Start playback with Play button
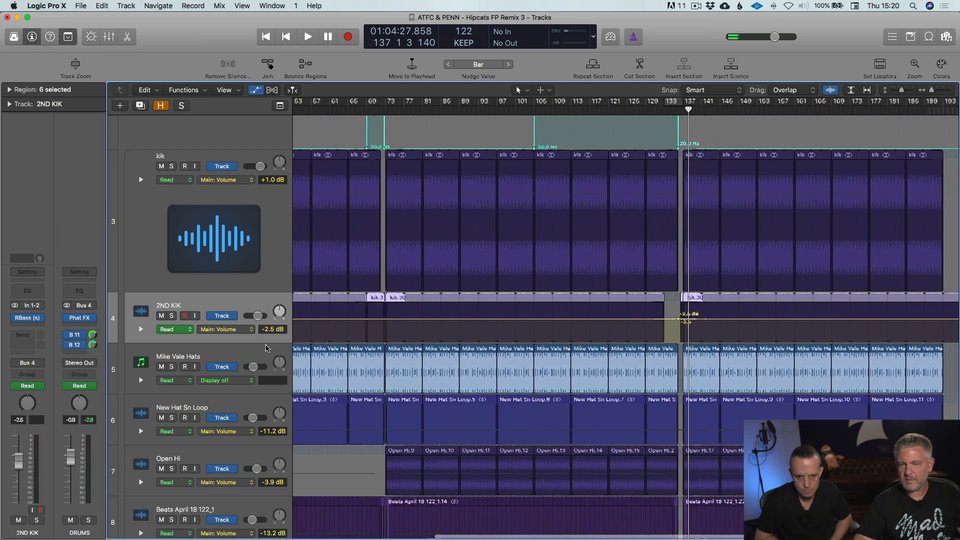 click(307, 37)
